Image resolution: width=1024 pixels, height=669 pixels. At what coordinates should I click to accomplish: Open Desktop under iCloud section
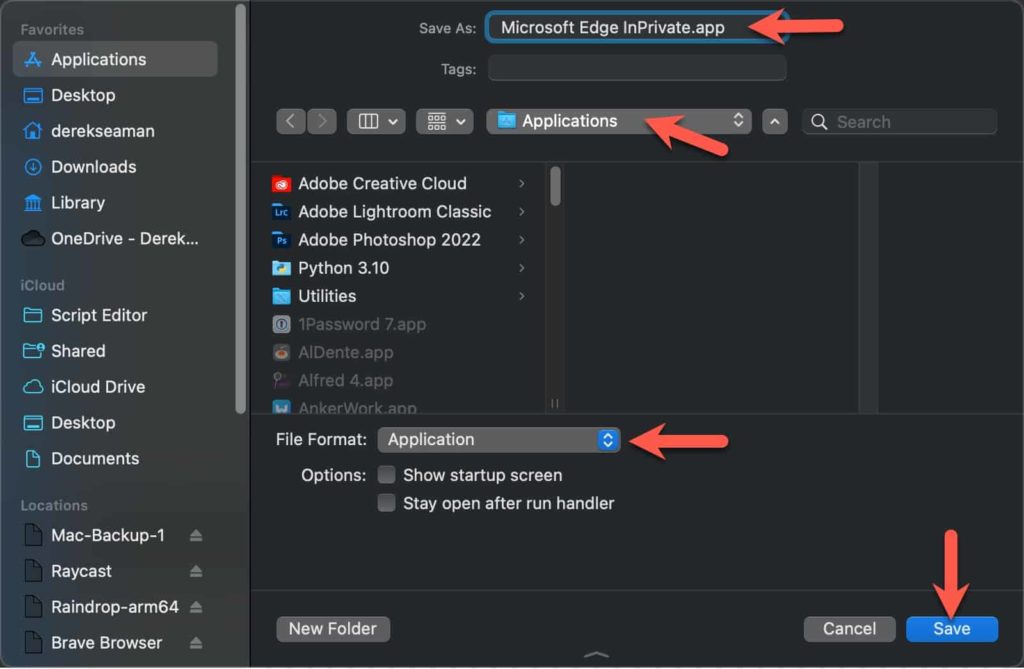(115, 423)
